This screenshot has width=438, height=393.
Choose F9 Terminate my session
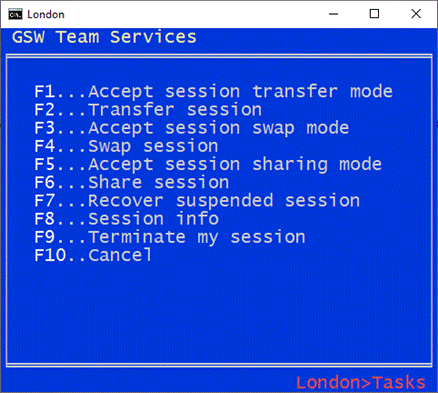coord(170,237)
